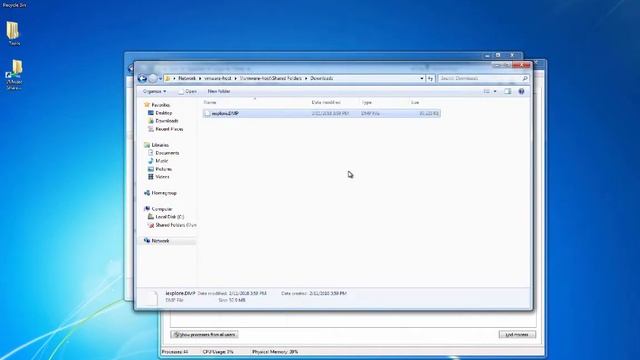Open the Organize menu
The image size is (640, 360).
(154, 91)
